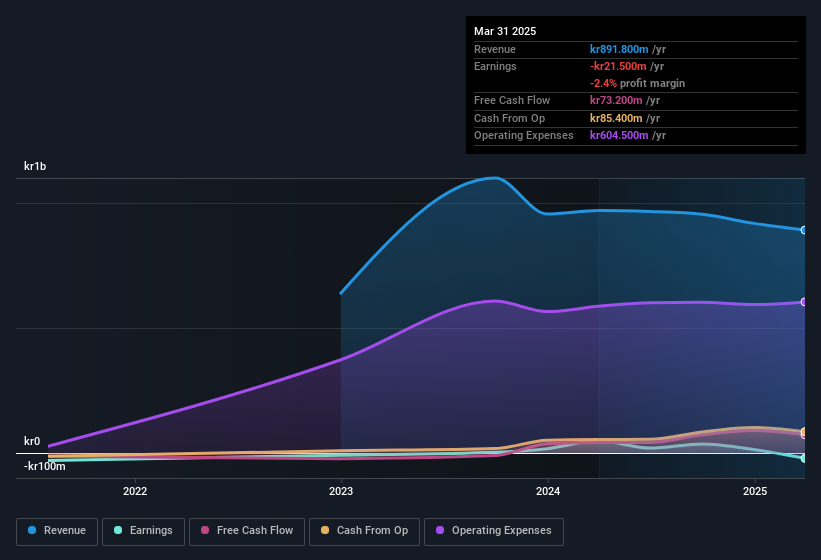
Task: Toggle the Operating Expenses legend series
Action: tap(494, 532)
